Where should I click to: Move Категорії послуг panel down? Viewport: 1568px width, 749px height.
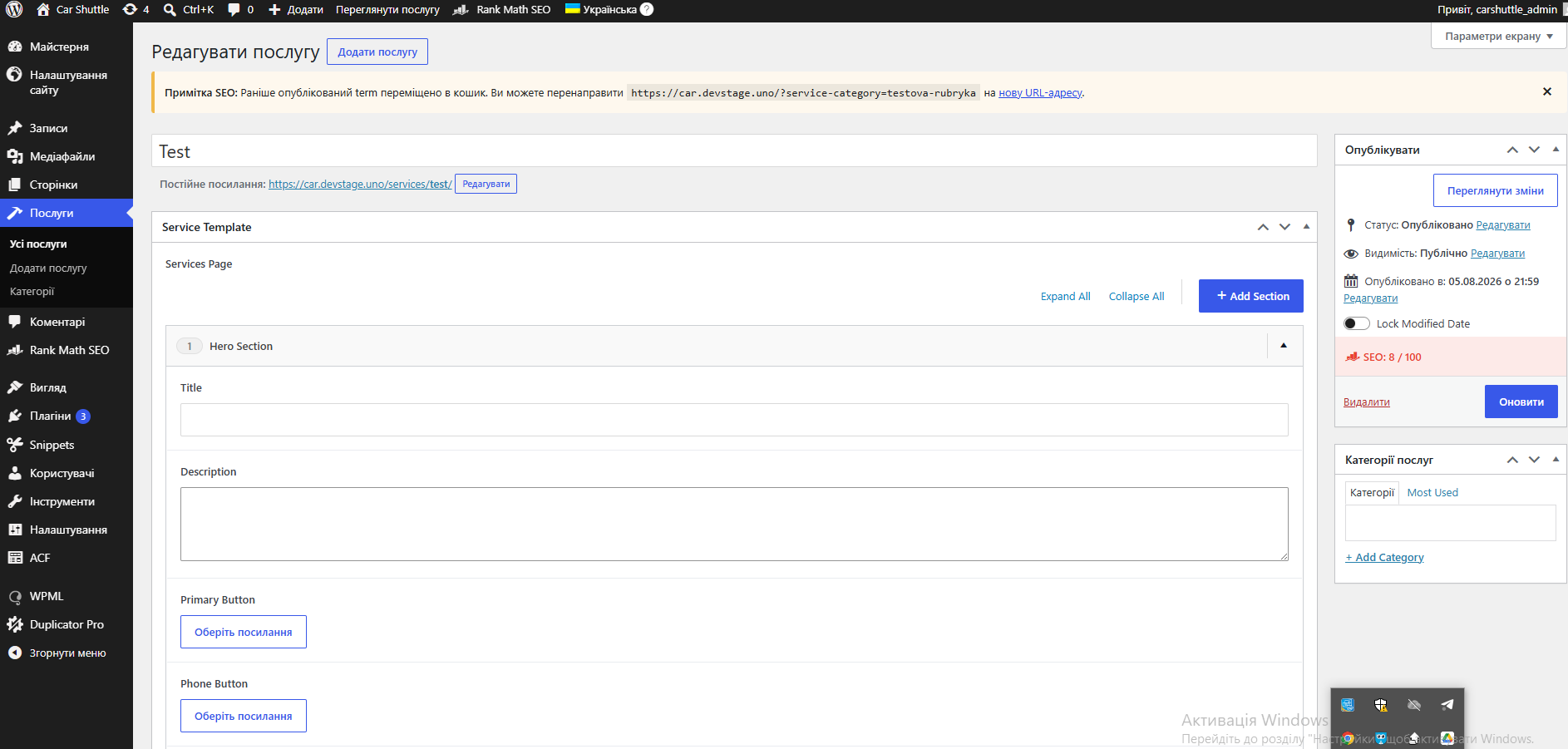click(x=1534, y=460)
